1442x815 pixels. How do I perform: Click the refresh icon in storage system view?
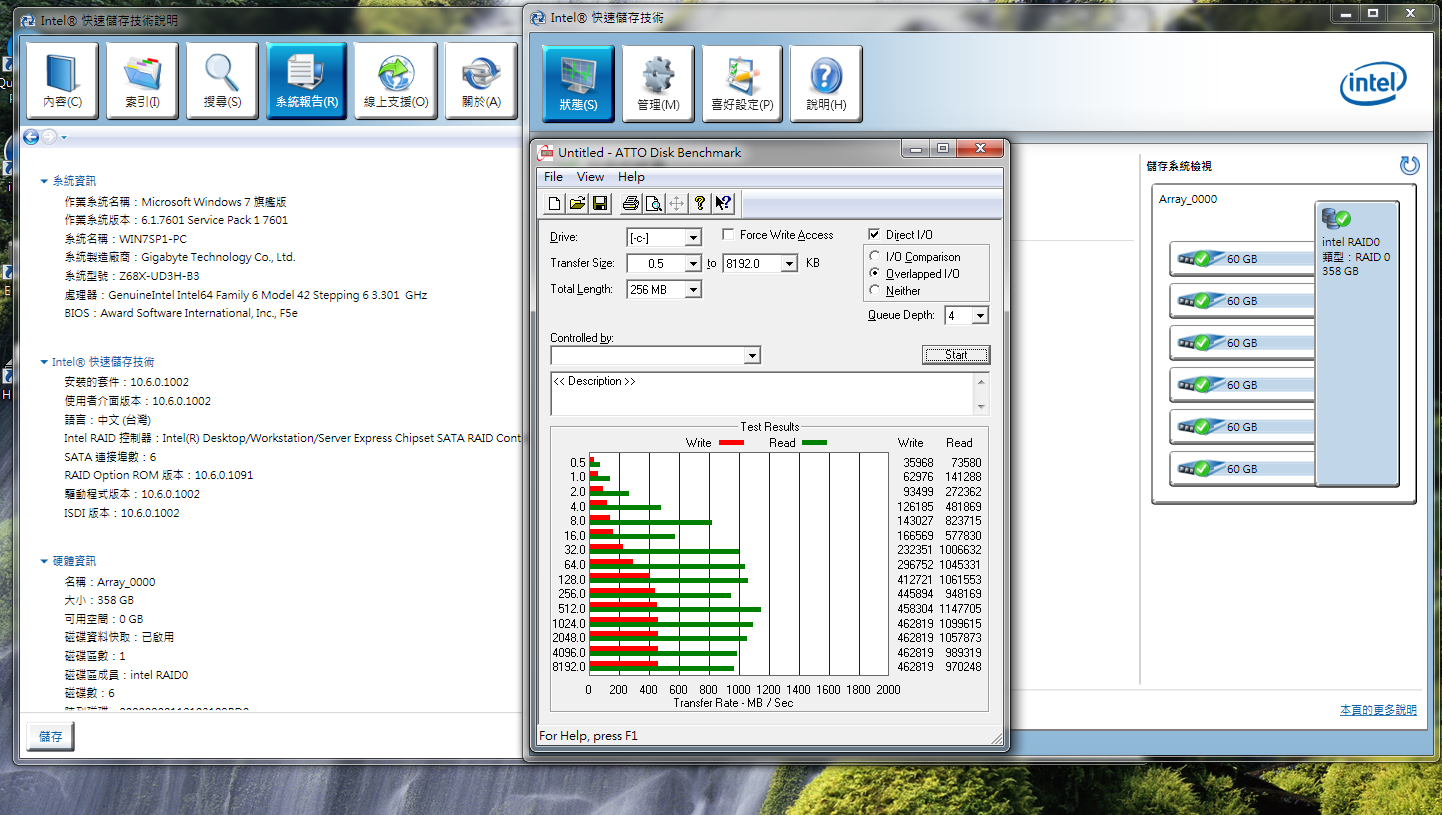pos(1409,166)
